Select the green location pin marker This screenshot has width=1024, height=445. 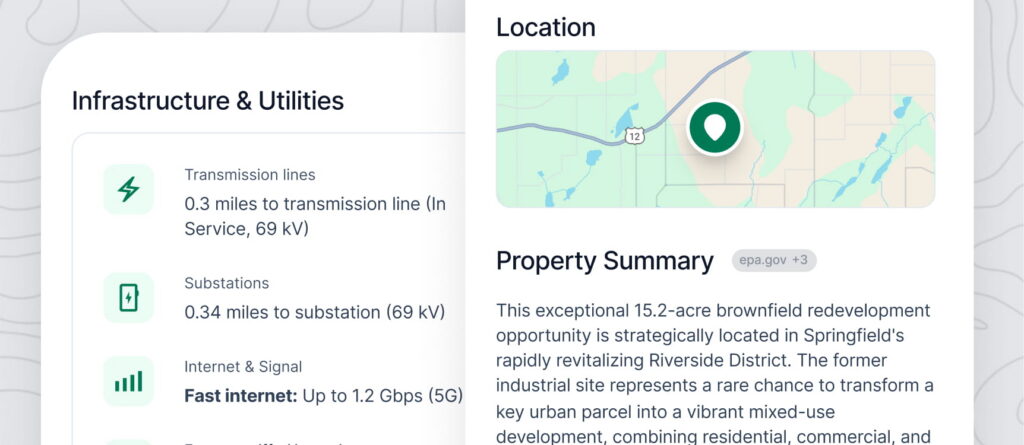714,127
